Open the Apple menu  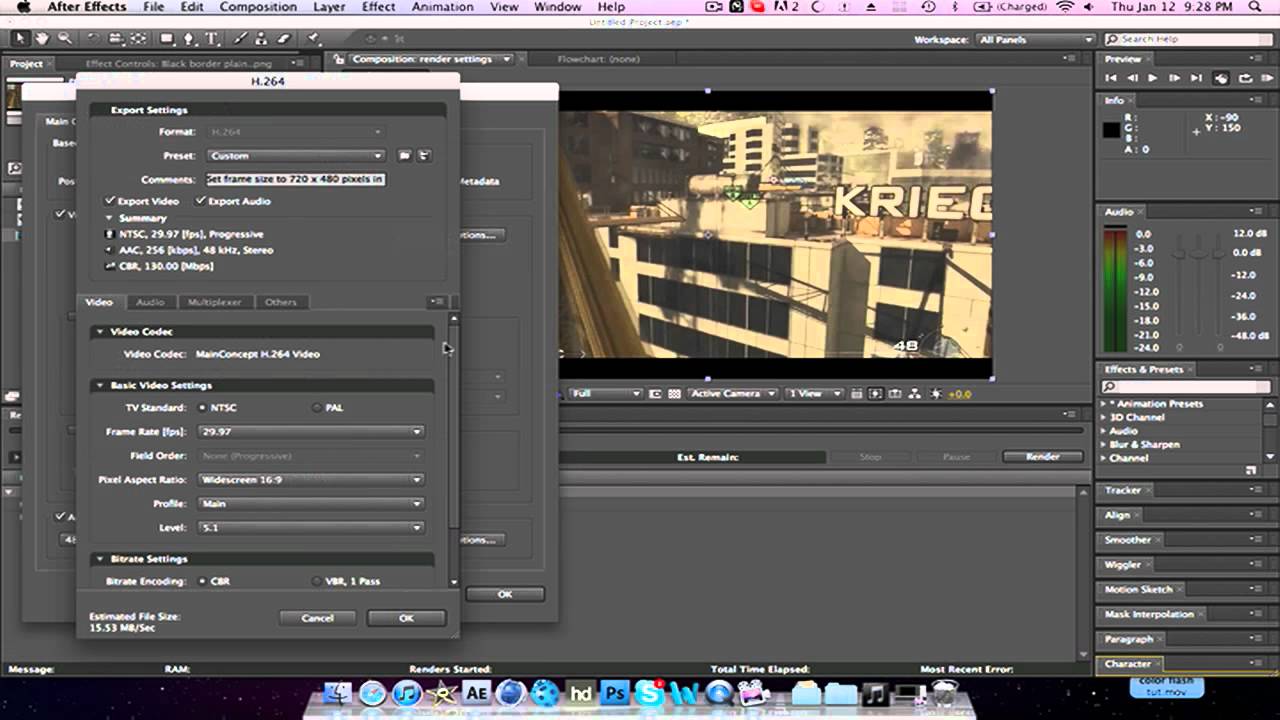23,7
